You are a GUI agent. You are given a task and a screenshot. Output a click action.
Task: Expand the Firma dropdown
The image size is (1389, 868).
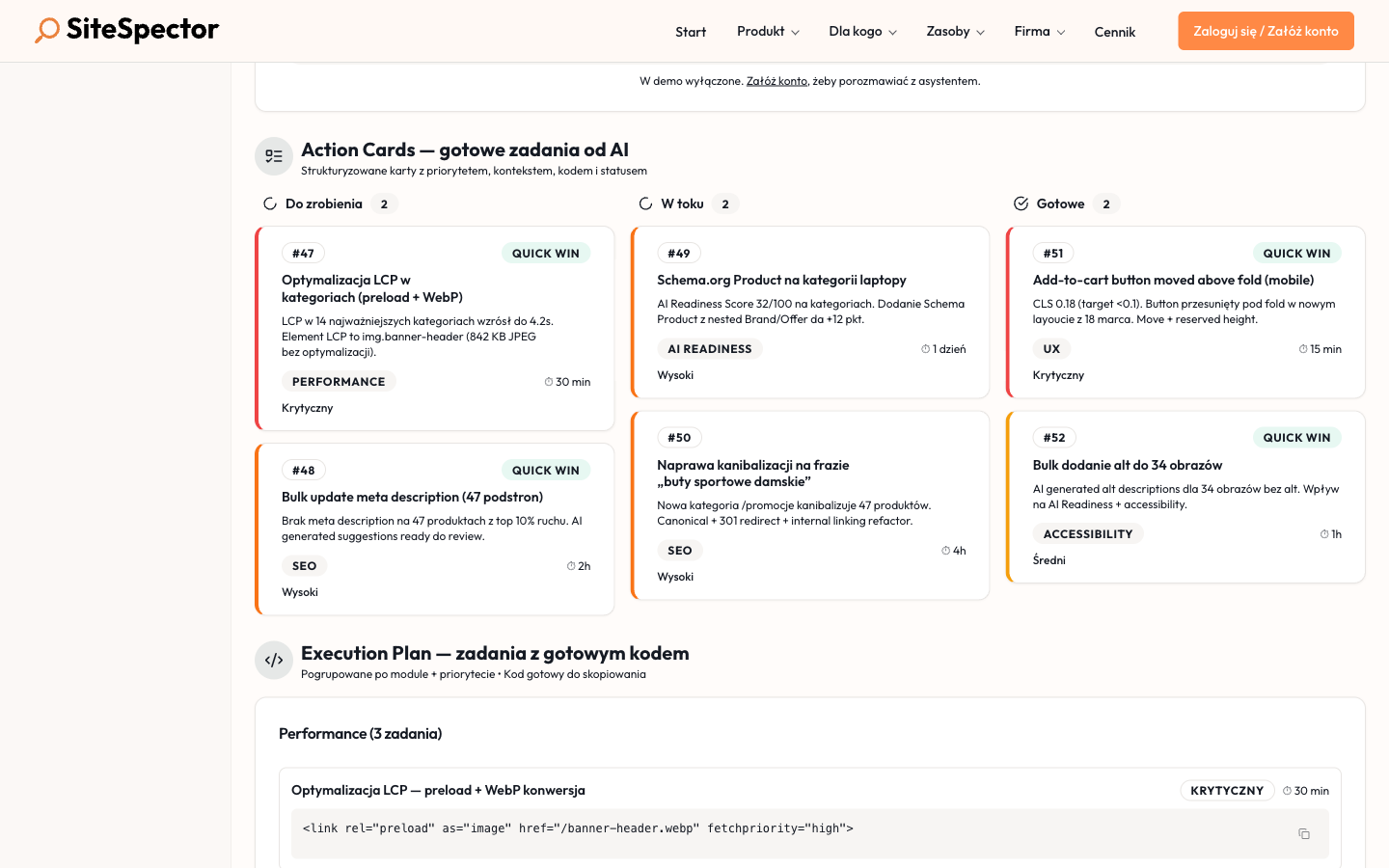tap(1038, 31)
